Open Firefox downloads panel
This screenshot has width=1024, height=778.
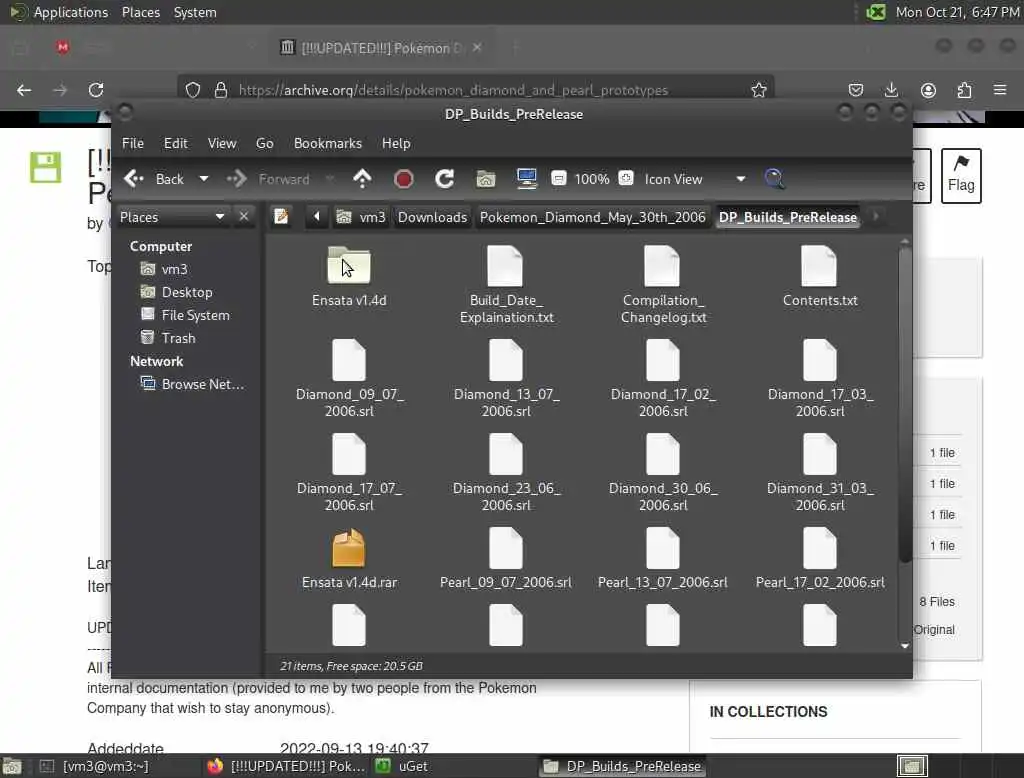(x=891, y=89)
